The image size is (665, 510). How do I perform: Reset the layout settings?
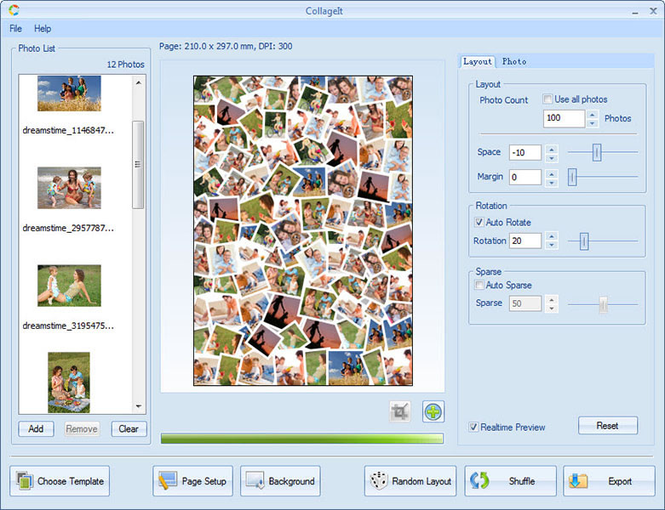(x=608, y=425)
